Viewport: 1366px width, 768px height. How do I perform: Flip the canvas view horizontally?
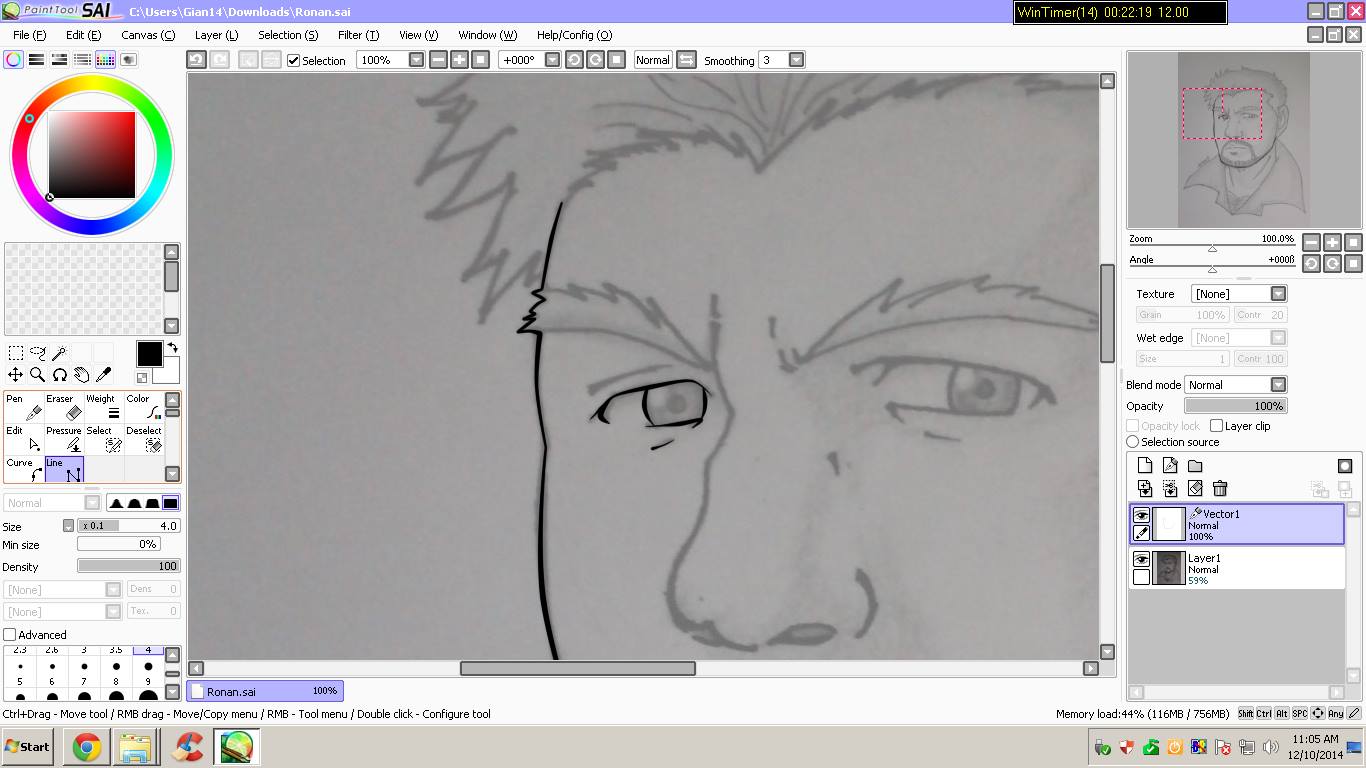click(x=686, y=60)
